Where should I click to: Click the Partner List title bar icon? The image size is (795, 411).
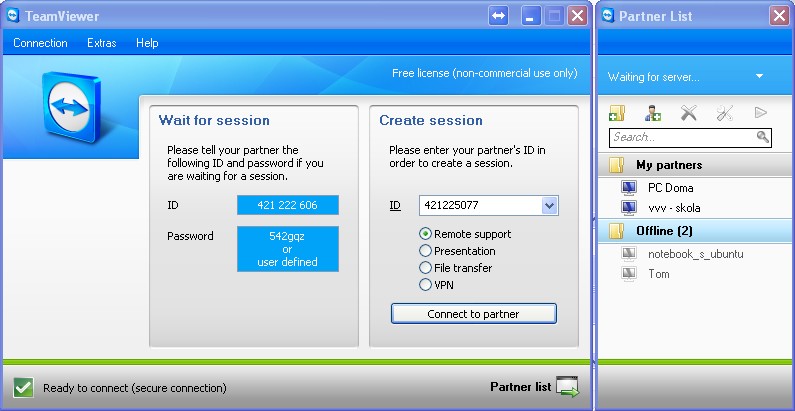608,16
